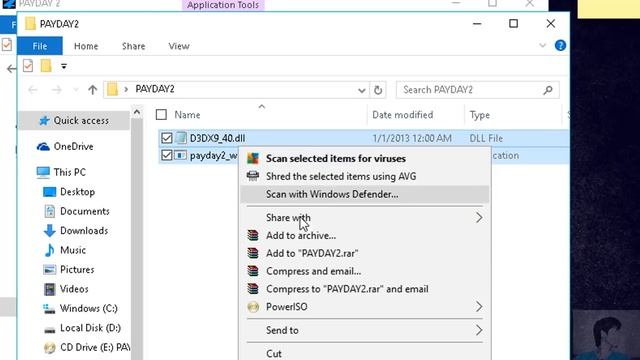The image size is (640, 360).
Task: Open the View ribbon tab
Action: tap(179, 46)
